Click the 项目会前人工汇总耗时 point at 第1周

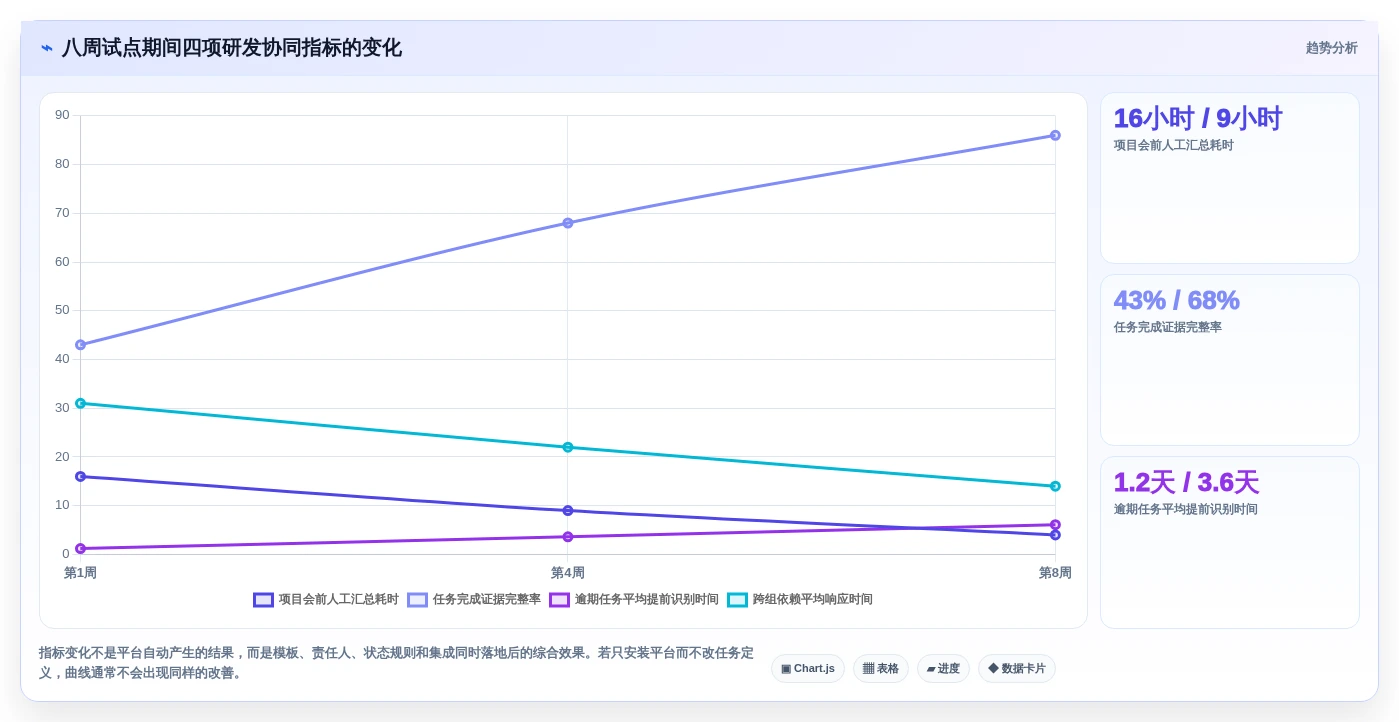80,476
